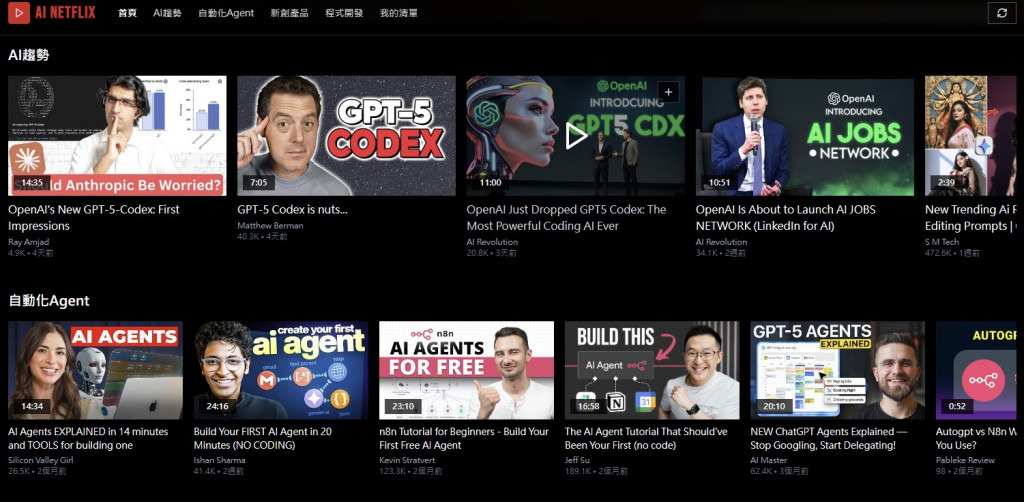This screenshot has height=502, width=1024.
Task: Click title 'Build Your FIRST AI Agent in 20 Minutes'
Action: click(263, 438)
